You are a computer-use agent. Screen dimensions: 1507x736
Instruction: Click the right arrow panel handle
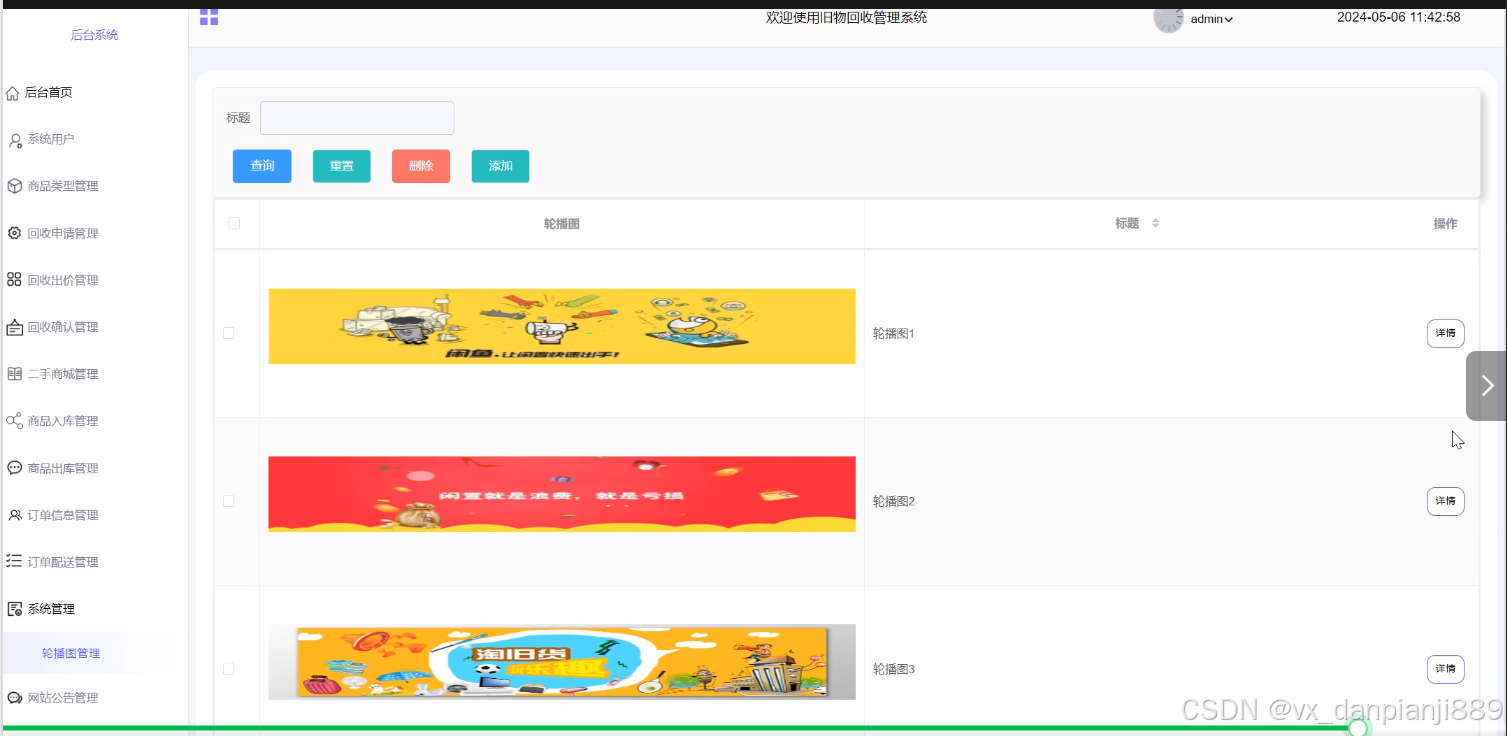click(1486, 385)
